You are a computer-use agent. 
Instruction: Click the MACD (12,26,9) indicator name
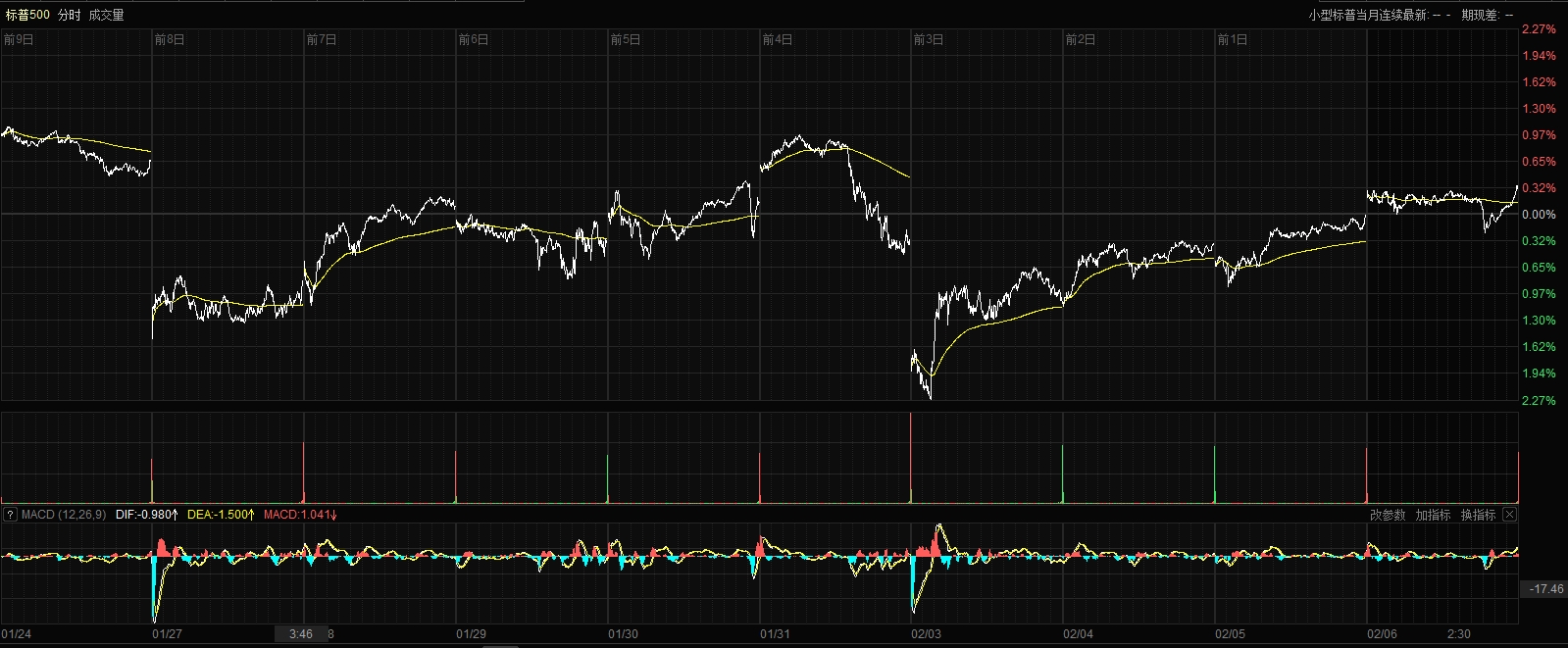click(x=64, y=515)
